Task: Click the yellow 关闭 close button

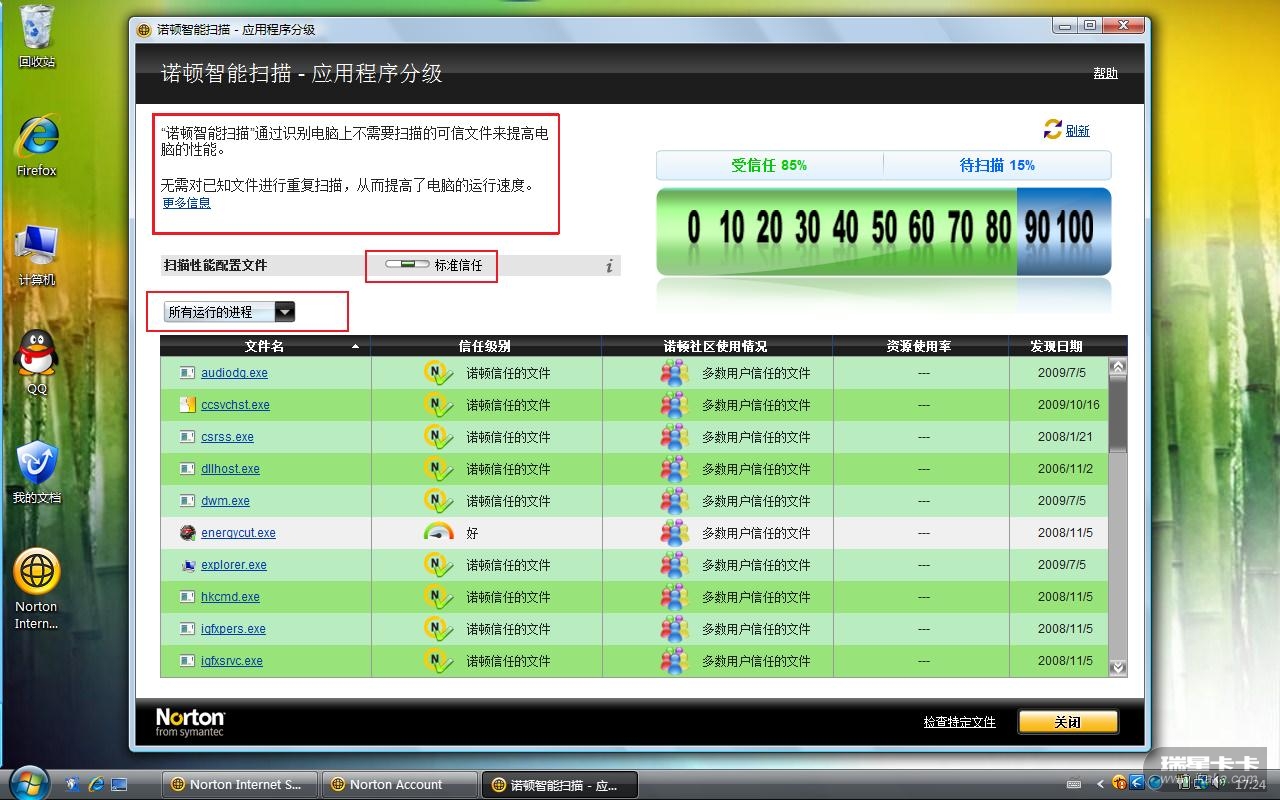Action: pos(1068,722)
